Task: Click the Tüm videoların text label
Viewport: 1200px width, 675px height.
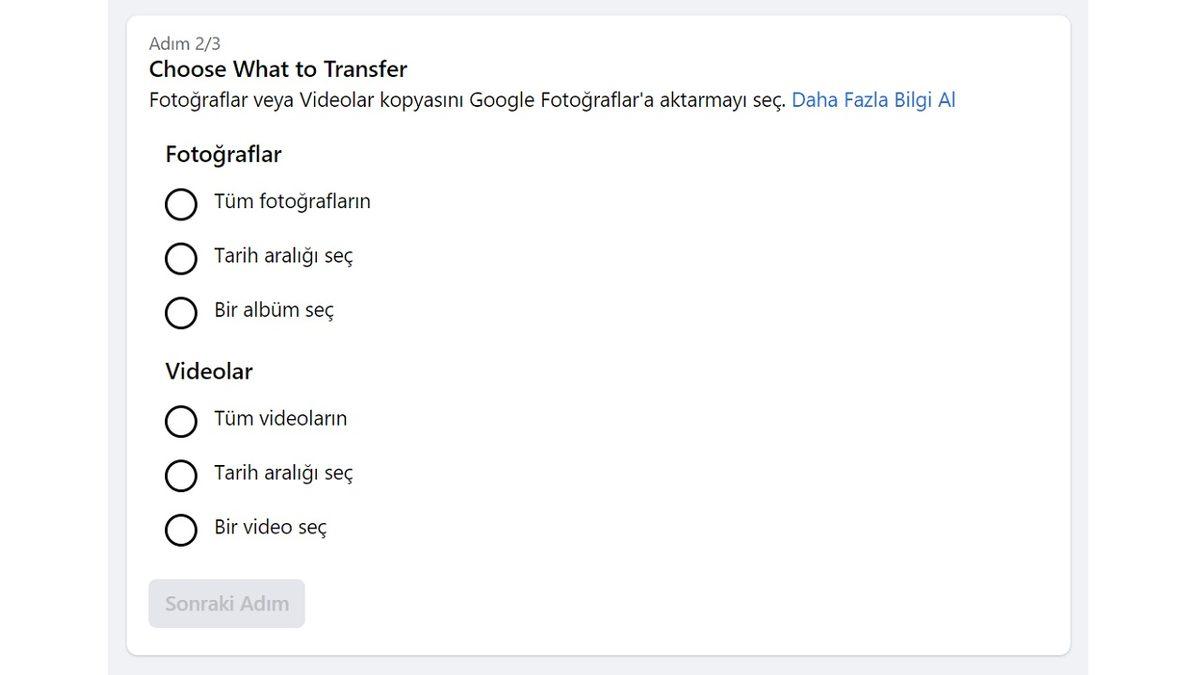Action: 281,419
